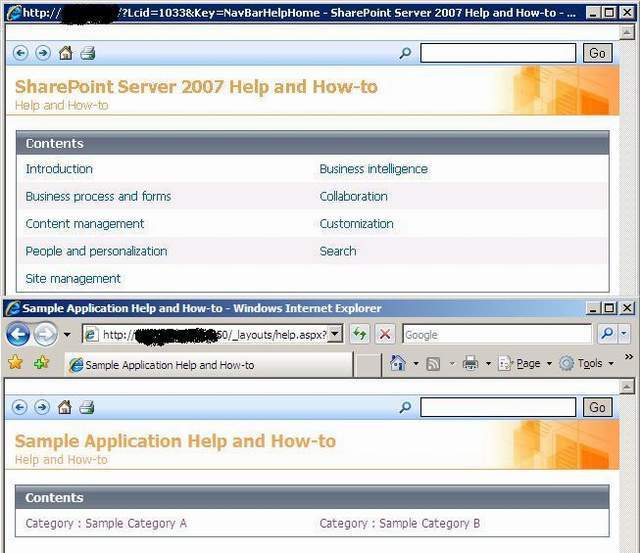Image resolution: width=640 pixels, height=553 pixels.
Task: Open the Home button dropdown arrow
Action: click(416, 363)
